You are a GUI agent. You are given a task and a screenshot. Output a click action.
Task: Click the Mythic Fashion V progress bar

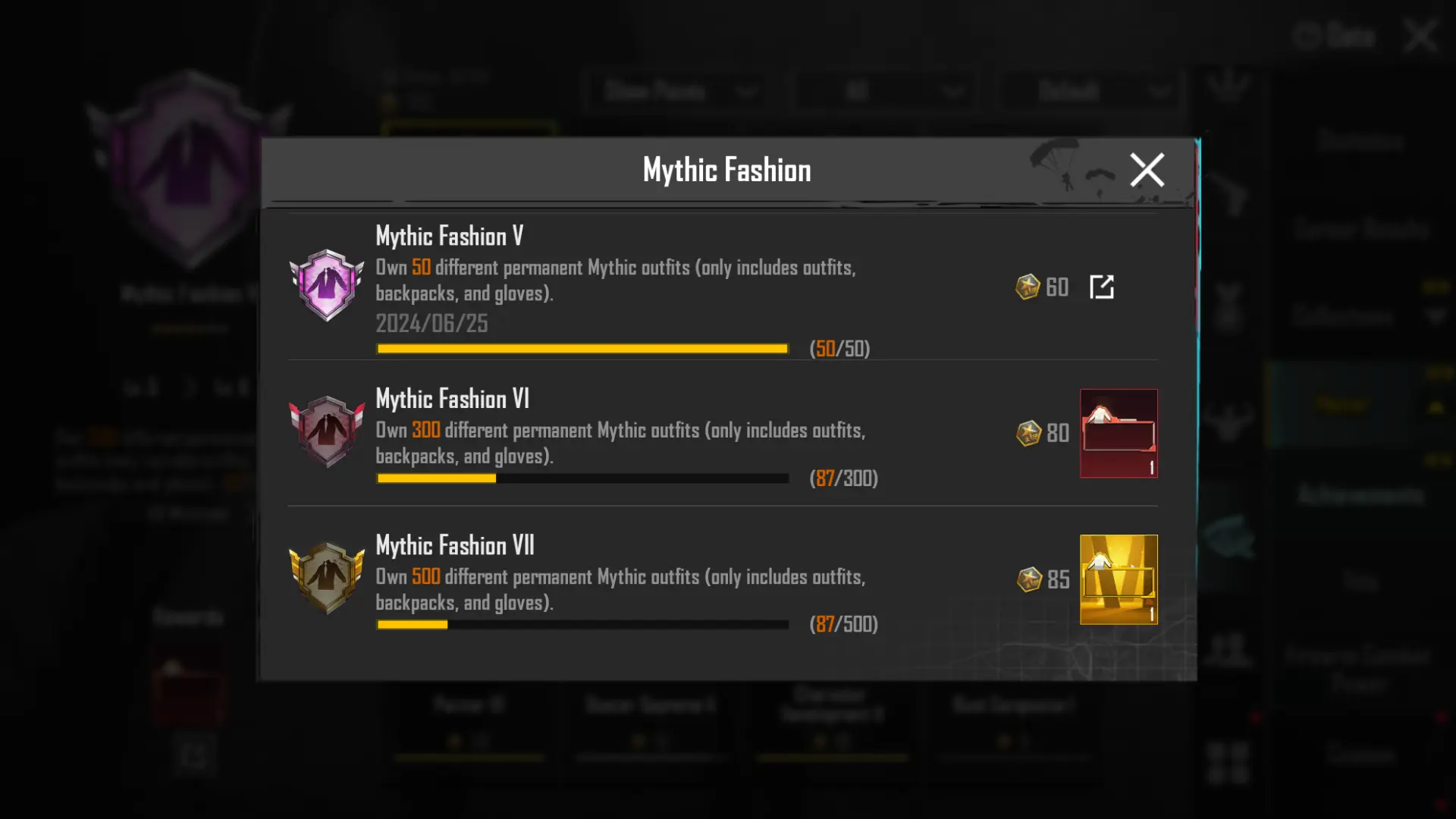pyautogui.click(x=582, y=349)
